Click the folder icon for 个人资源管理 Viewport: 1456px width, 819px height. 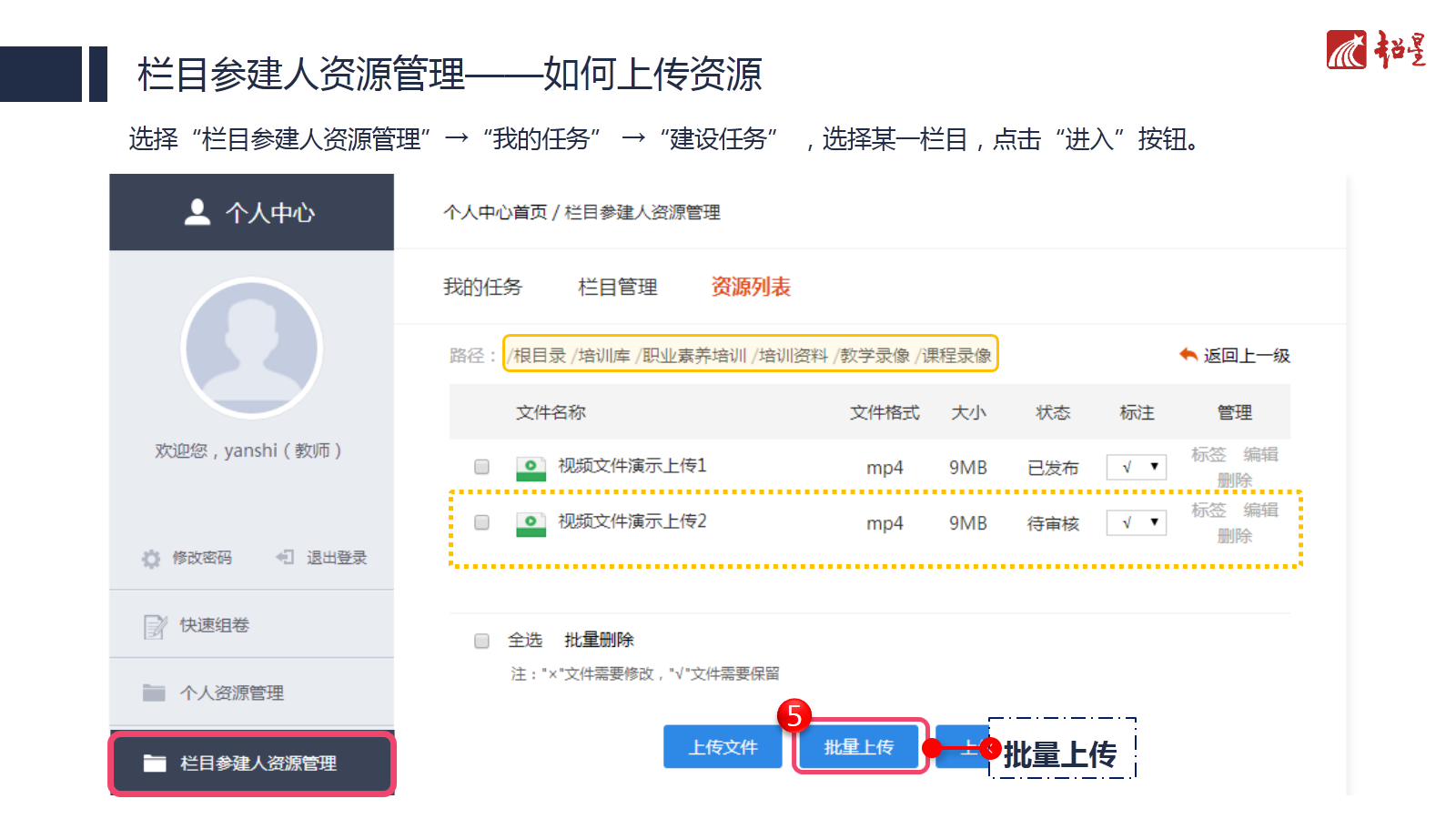154,693
